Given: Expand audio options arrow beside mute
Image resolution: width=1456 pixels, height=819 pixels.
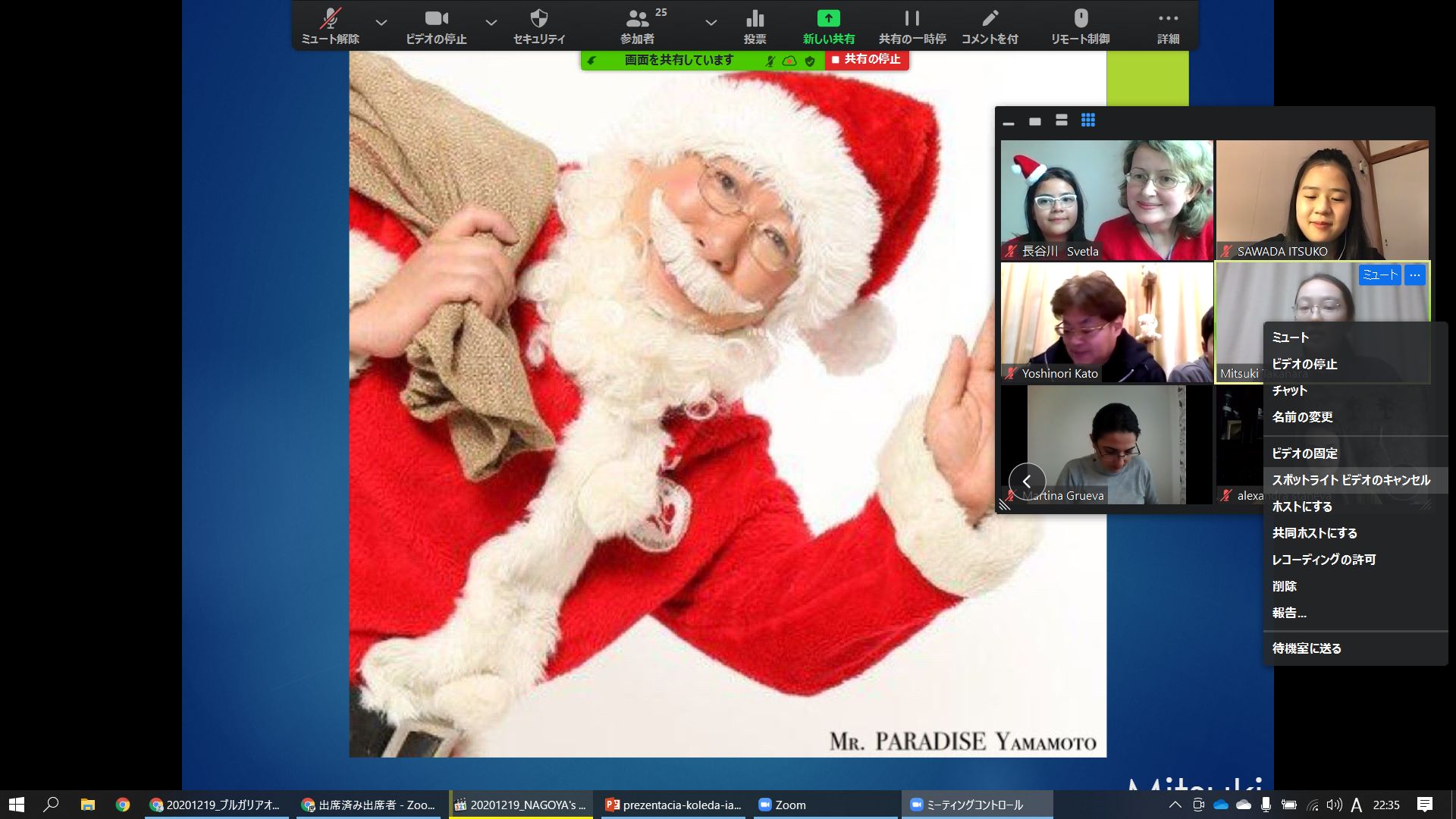Looking at the screenshot, I should (381, 23).
